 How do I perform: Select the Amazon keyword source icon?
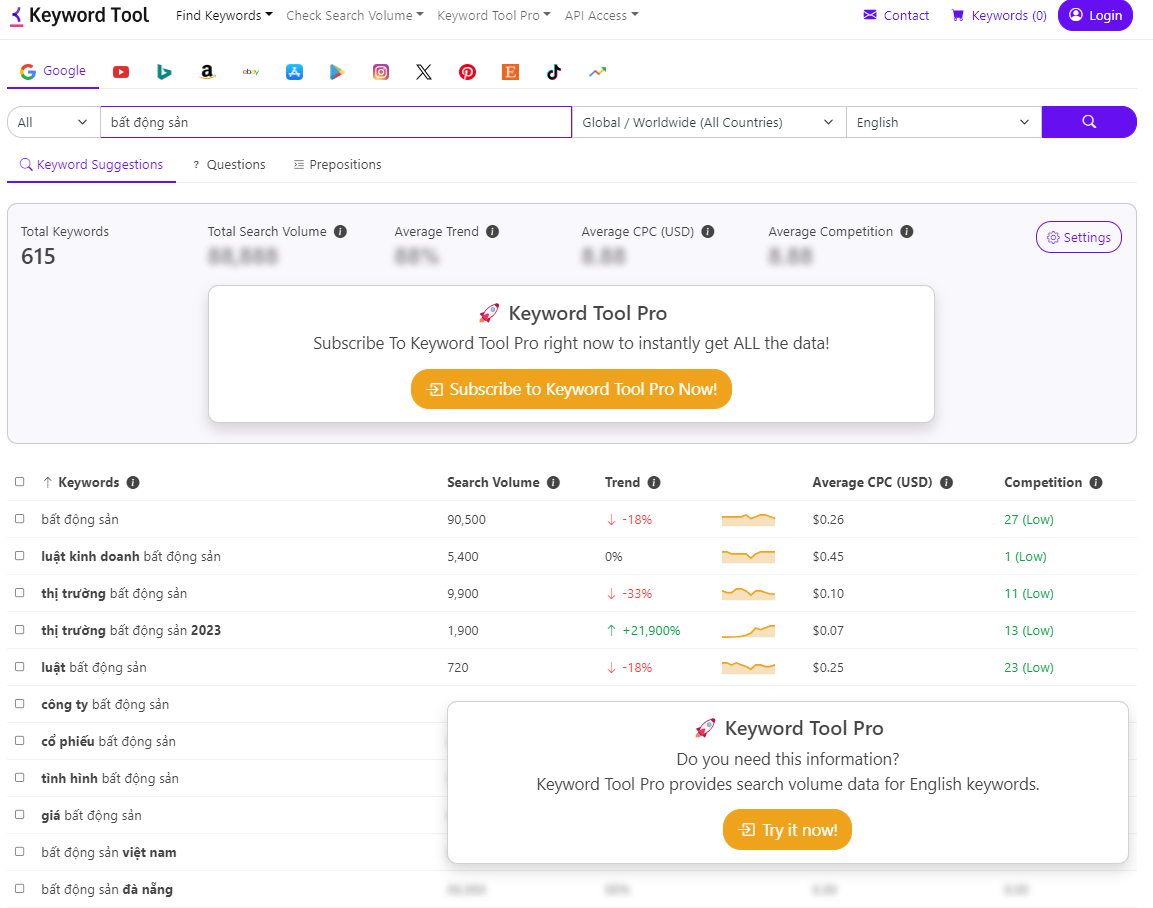coord(207,72)
